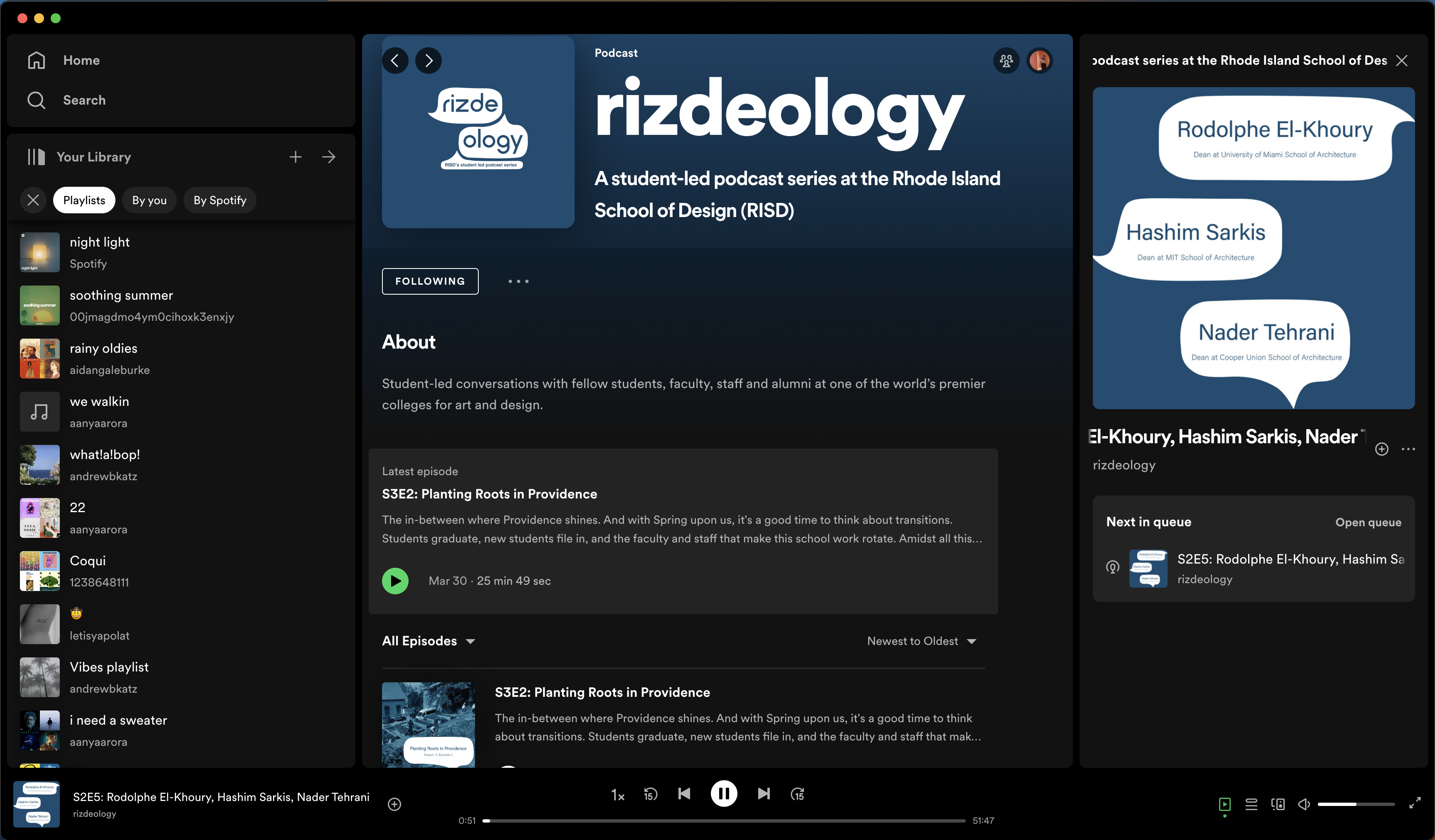Mute the volume speaker icon
This screenshot has width=1435, height=840.
(1304, 804)
